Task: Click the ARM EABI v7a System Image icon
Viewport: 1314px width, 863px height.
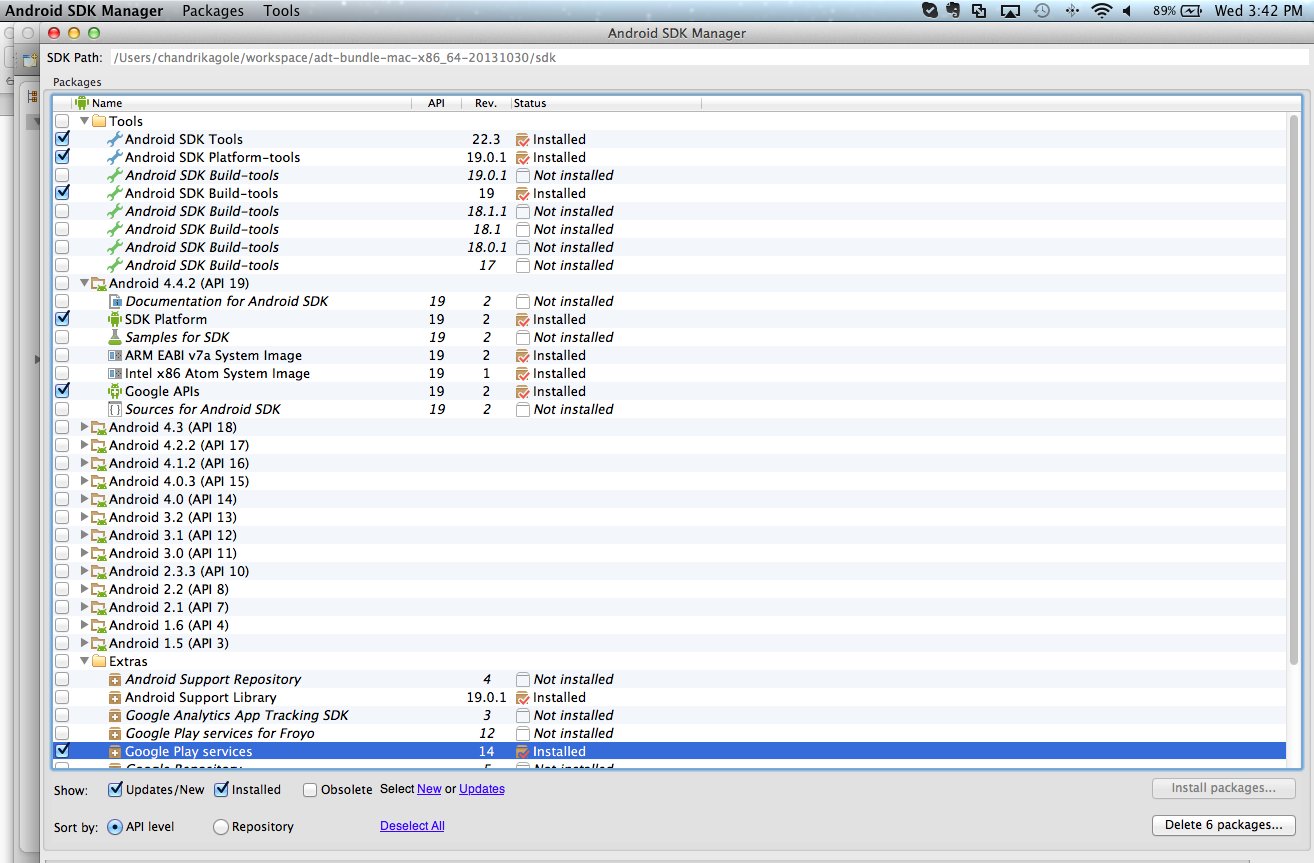Action: 115,355
